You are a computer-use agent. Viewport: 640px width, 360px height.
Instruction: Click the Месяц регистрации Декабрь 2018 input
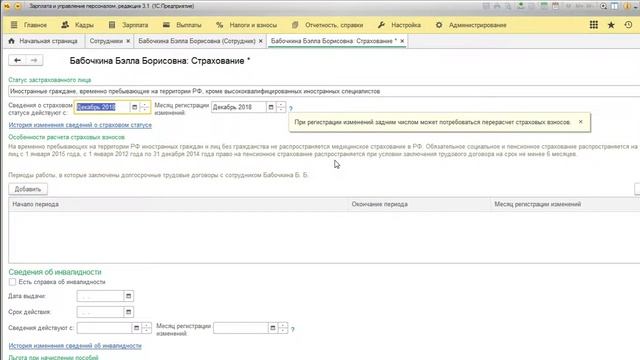tap(239, 107)
